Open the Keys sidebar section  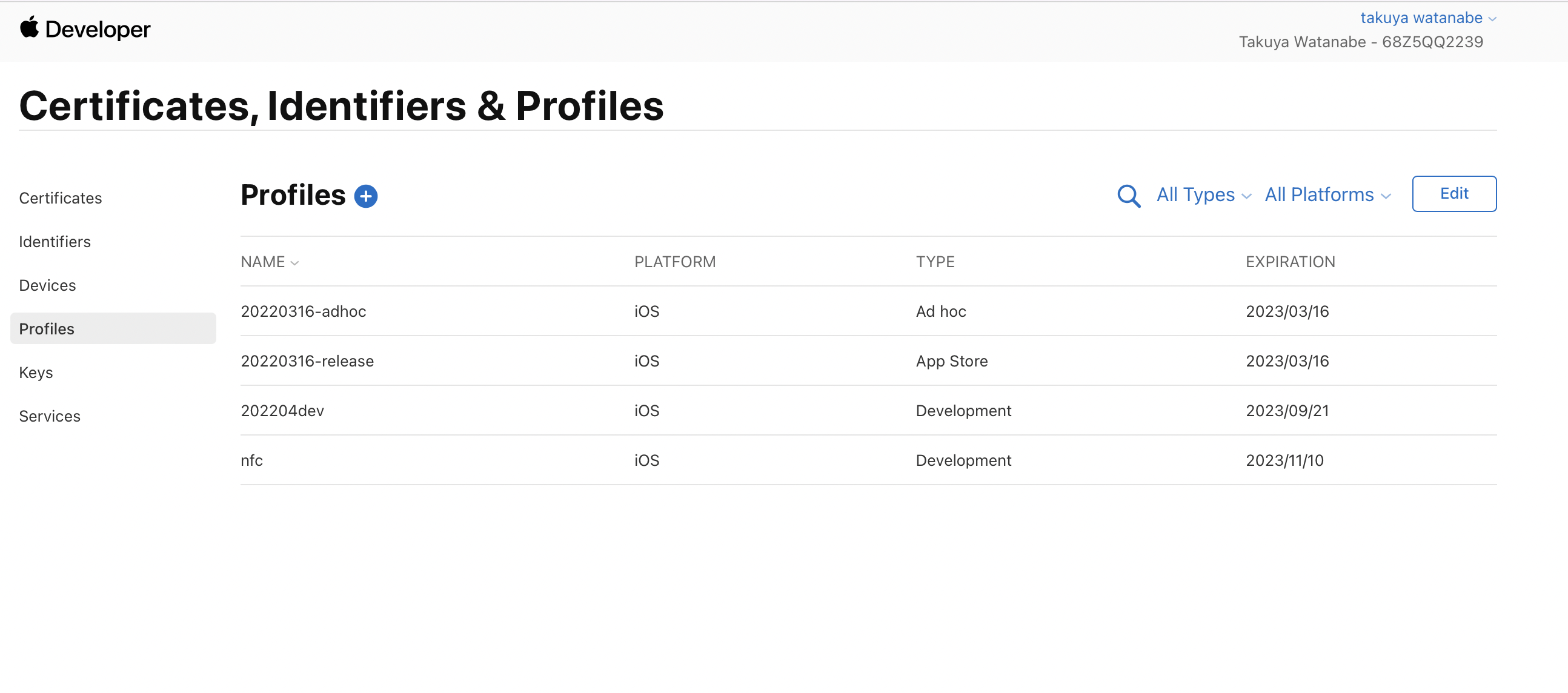(x=36, y=373)
